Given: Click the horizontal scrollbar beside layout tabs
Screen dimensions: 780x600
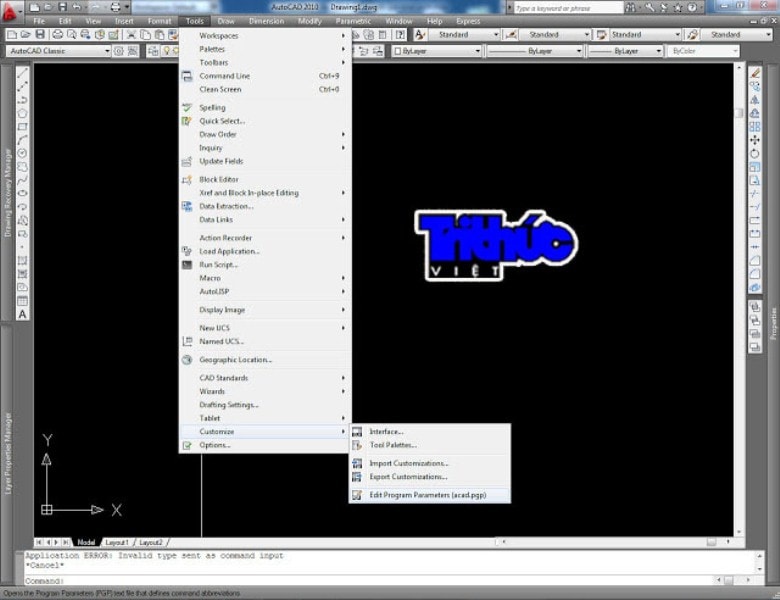Looking at the screenshot, I should pos(616,542).
